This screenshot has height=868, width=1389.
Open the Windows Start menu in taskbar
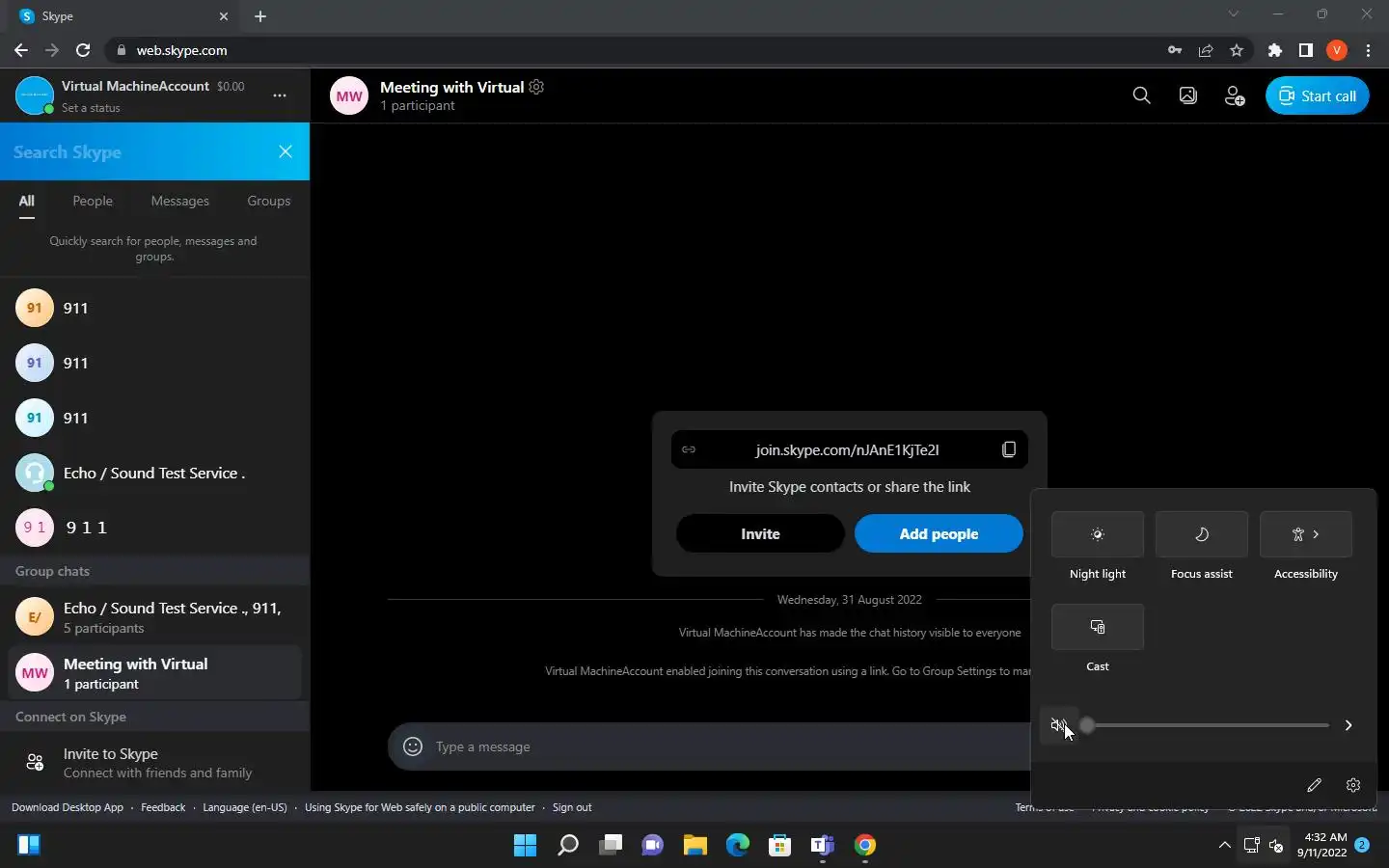point(525,846)
